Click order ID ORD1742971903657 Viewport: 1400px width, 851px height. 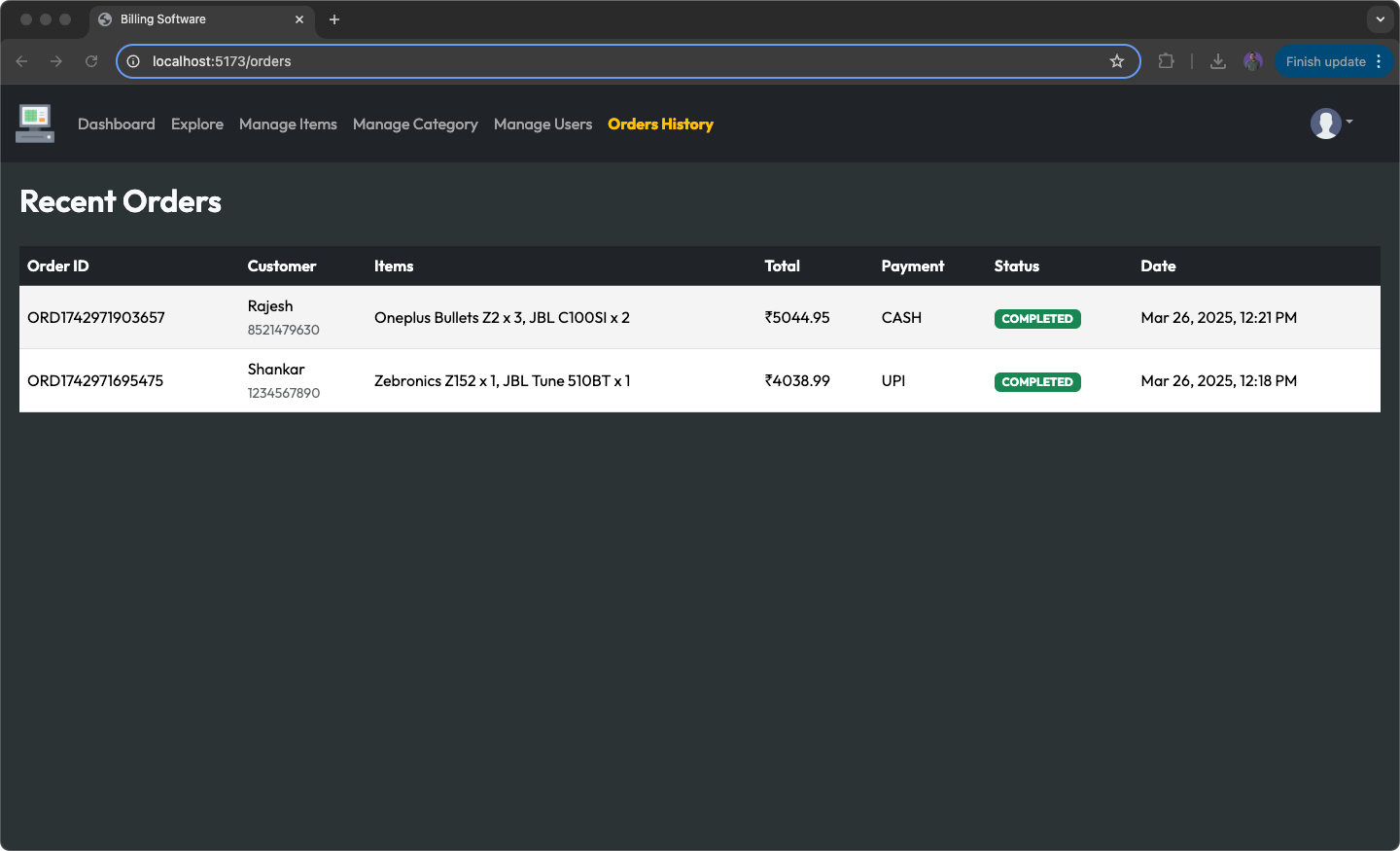tap(96, 318)
